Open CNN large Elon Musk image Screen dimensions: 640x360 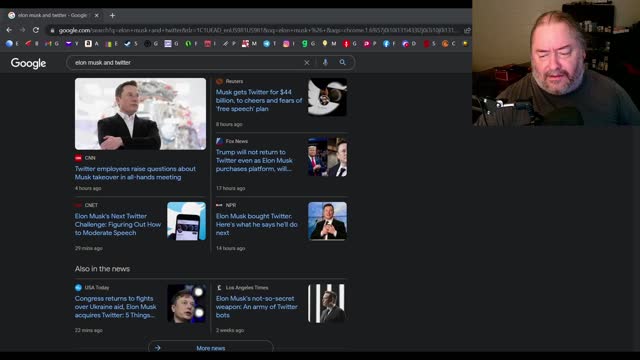(140, 114)
